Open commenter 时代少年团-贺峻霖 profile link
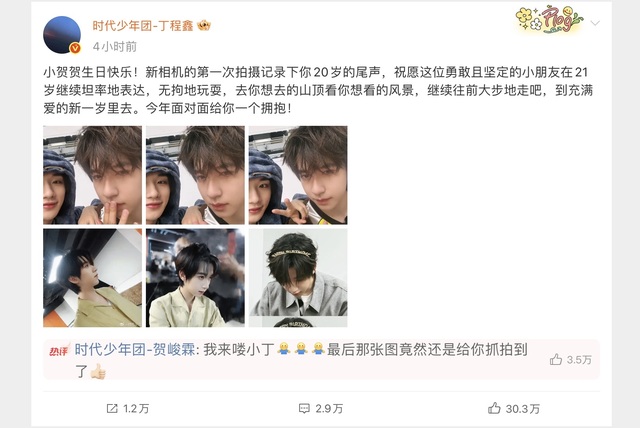The height and width of the screenshot is (428, 640). coord(135,350)
